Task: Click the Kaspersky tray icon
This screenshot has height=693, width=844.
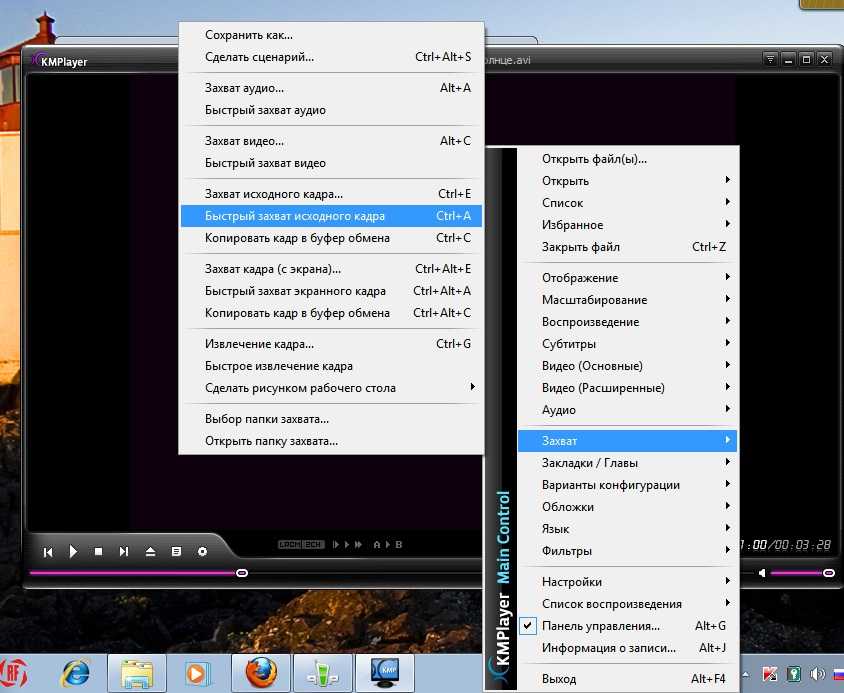Action: [770, 674]
